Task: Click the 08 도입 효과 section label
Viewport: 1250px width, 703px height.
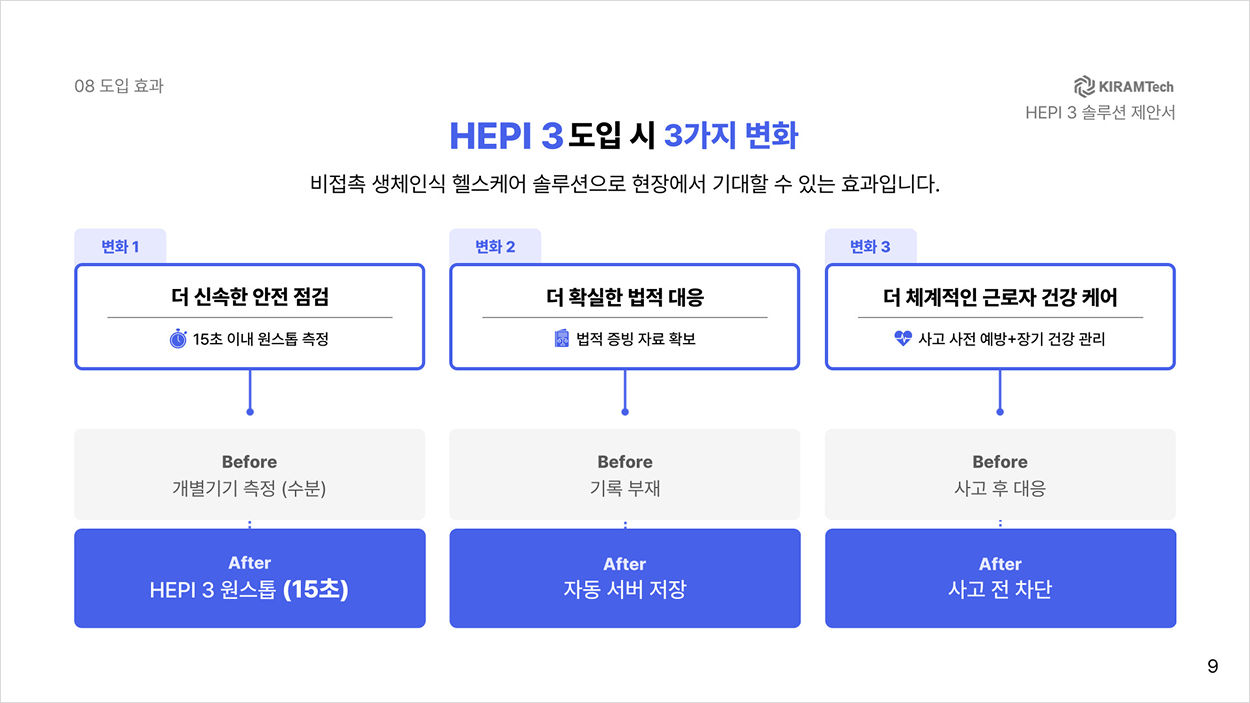Action: [119, 86]
